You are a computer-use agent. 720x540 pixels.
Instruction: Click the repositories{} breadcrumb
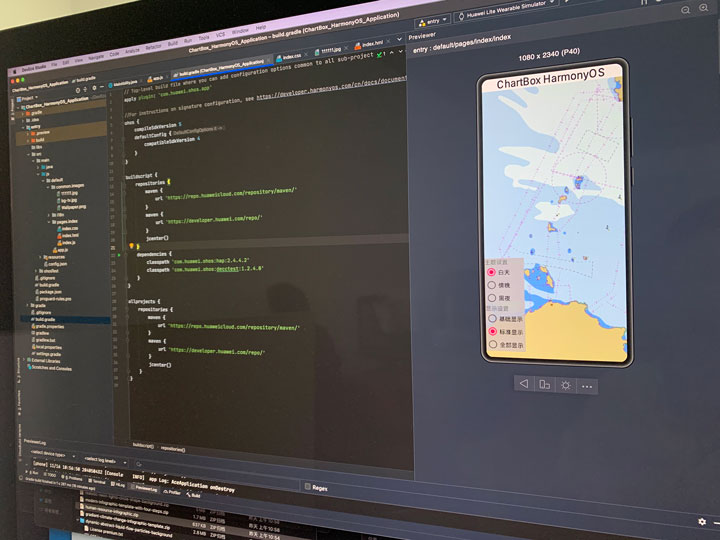click(173, 450)
